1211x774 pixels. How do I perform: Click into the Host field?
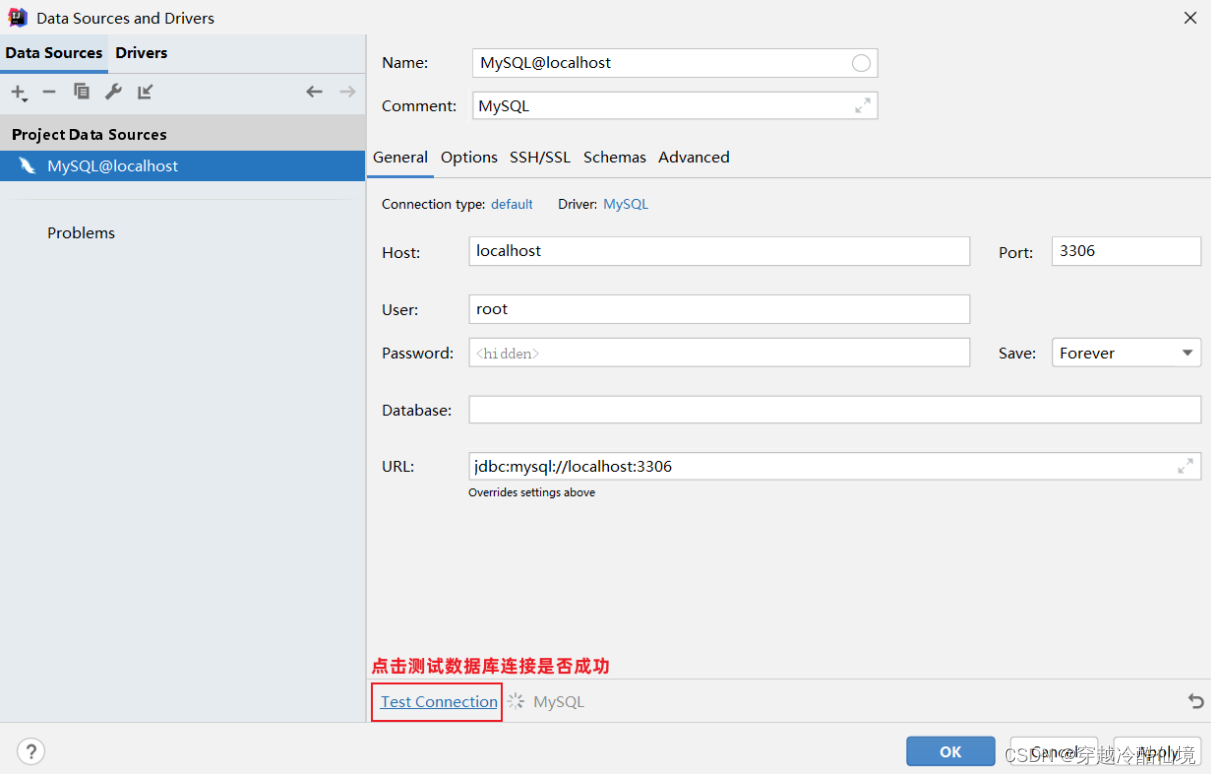tap(719, 251)
